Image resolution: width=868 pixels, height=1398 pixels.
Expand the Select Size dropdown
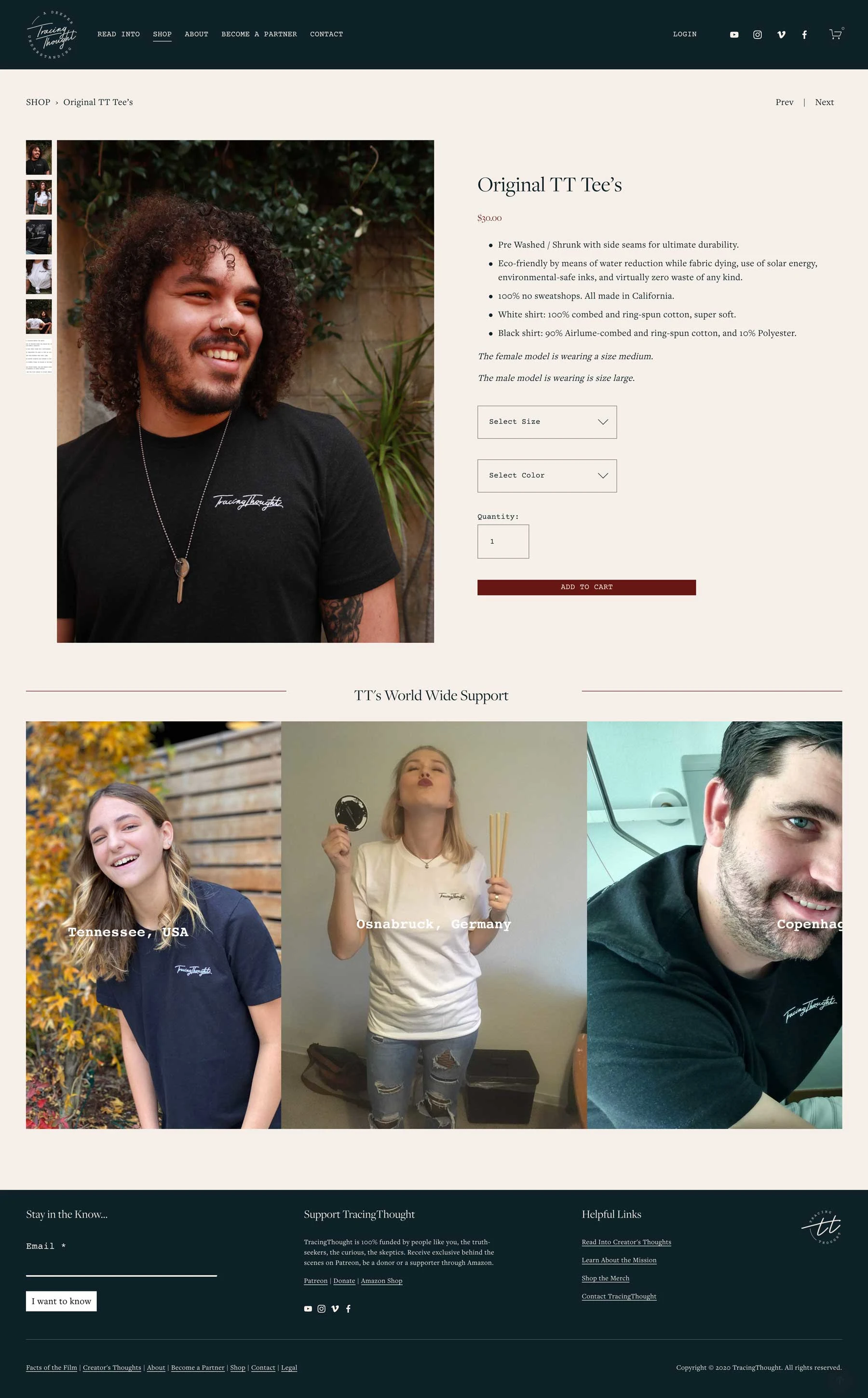pos(547,422)
